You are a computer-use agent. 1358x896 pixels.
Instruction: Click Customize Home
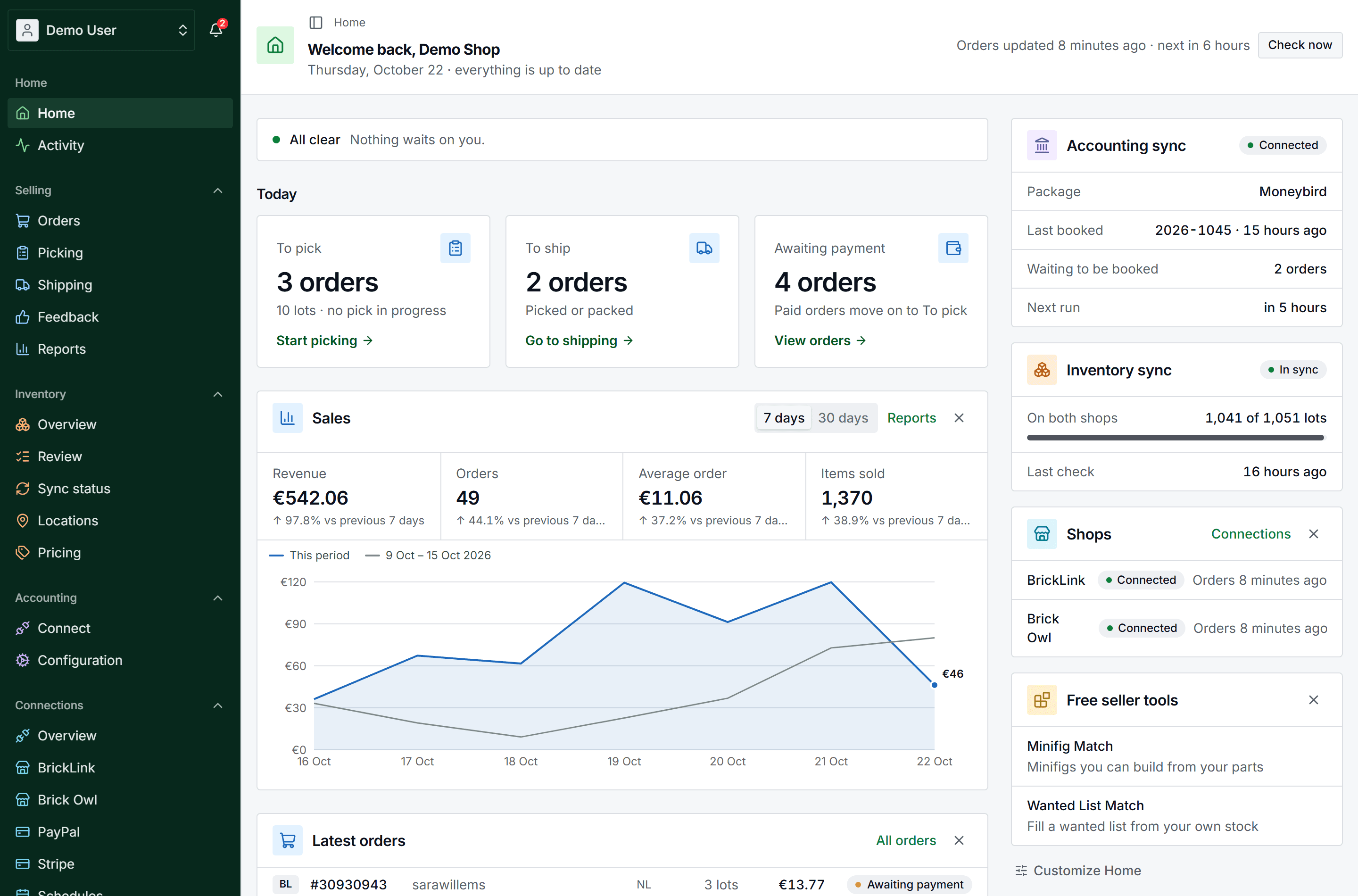coord(1078,870)
